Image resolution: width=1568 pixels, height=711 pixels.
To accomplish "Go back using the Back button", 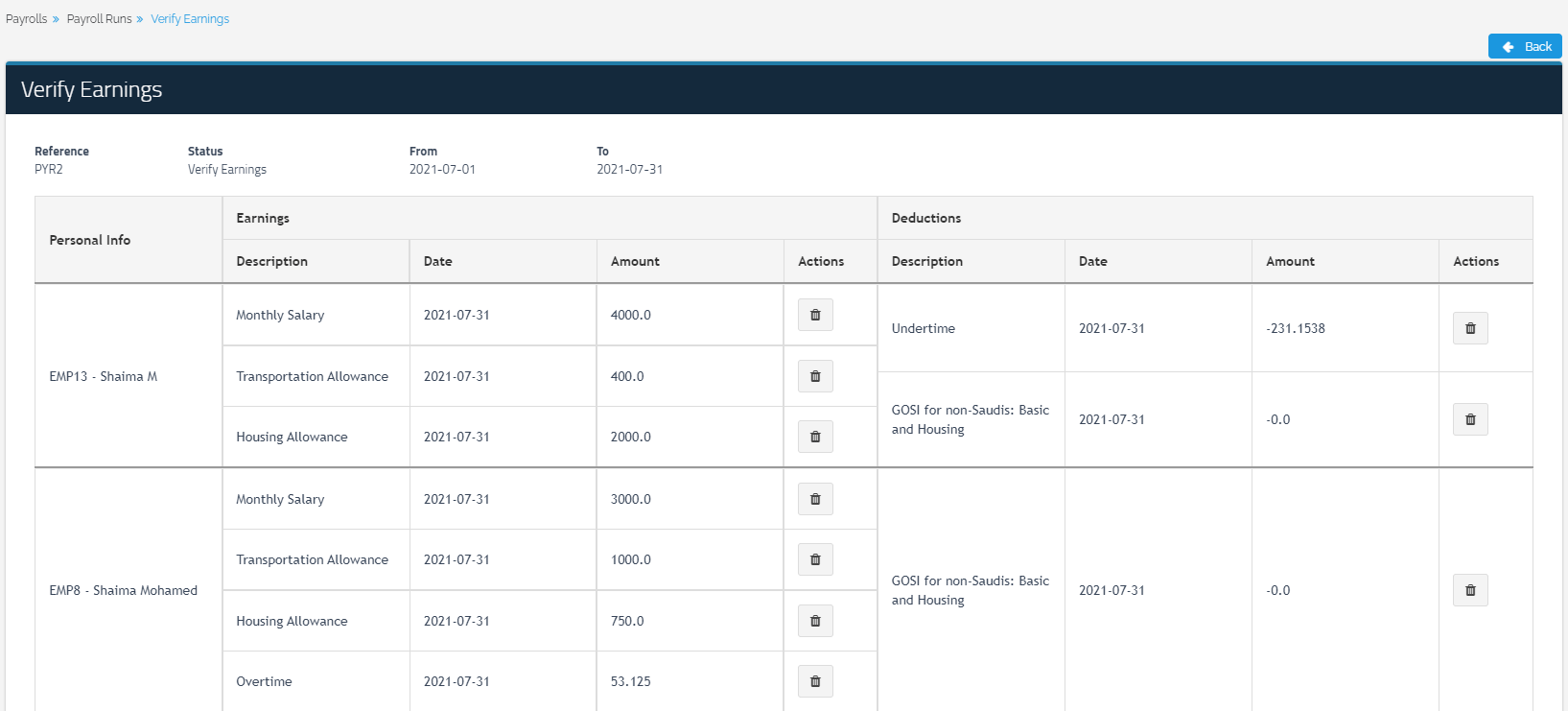I will coord(1525,46).
